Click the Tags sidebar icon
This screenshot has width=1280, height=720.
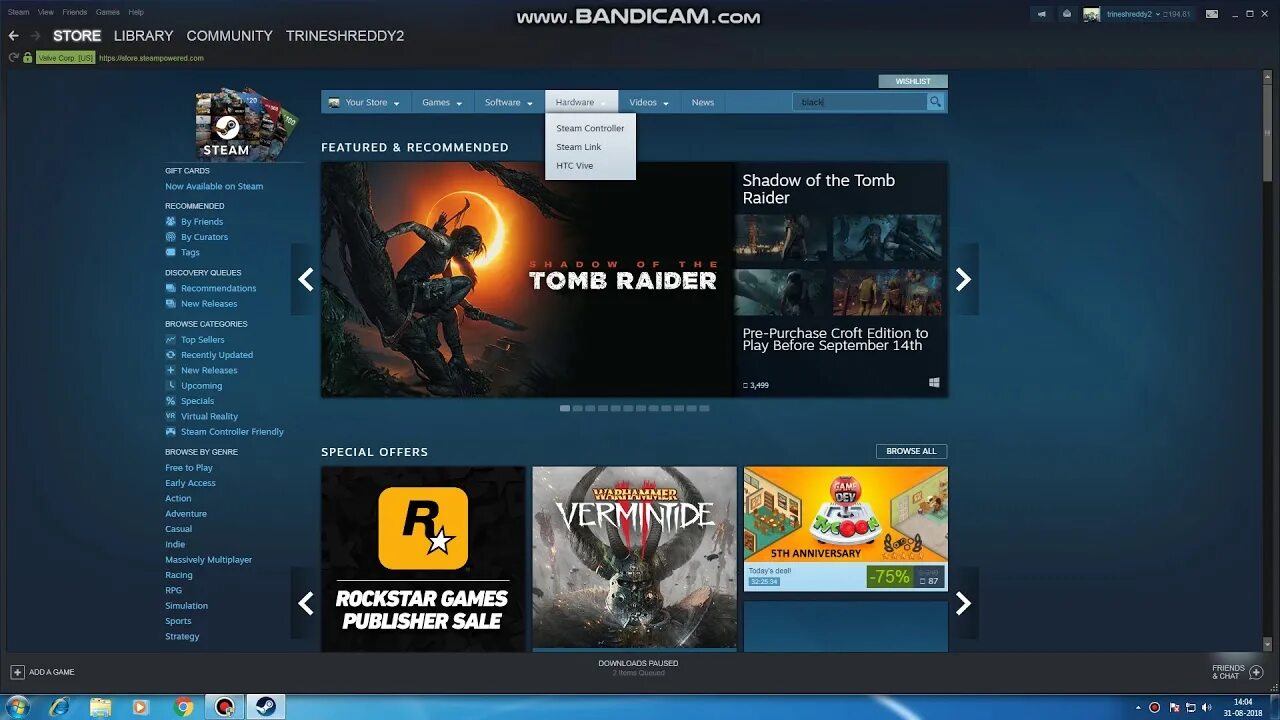171,252
